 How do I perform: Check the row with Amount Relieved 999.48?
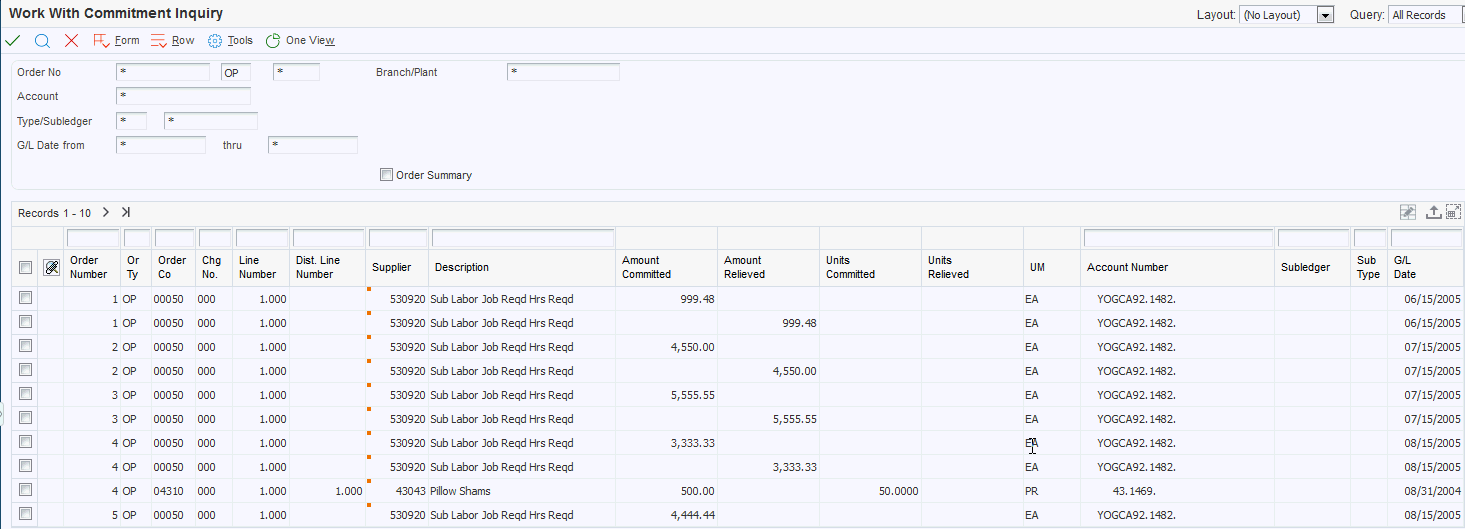point(25,322)
